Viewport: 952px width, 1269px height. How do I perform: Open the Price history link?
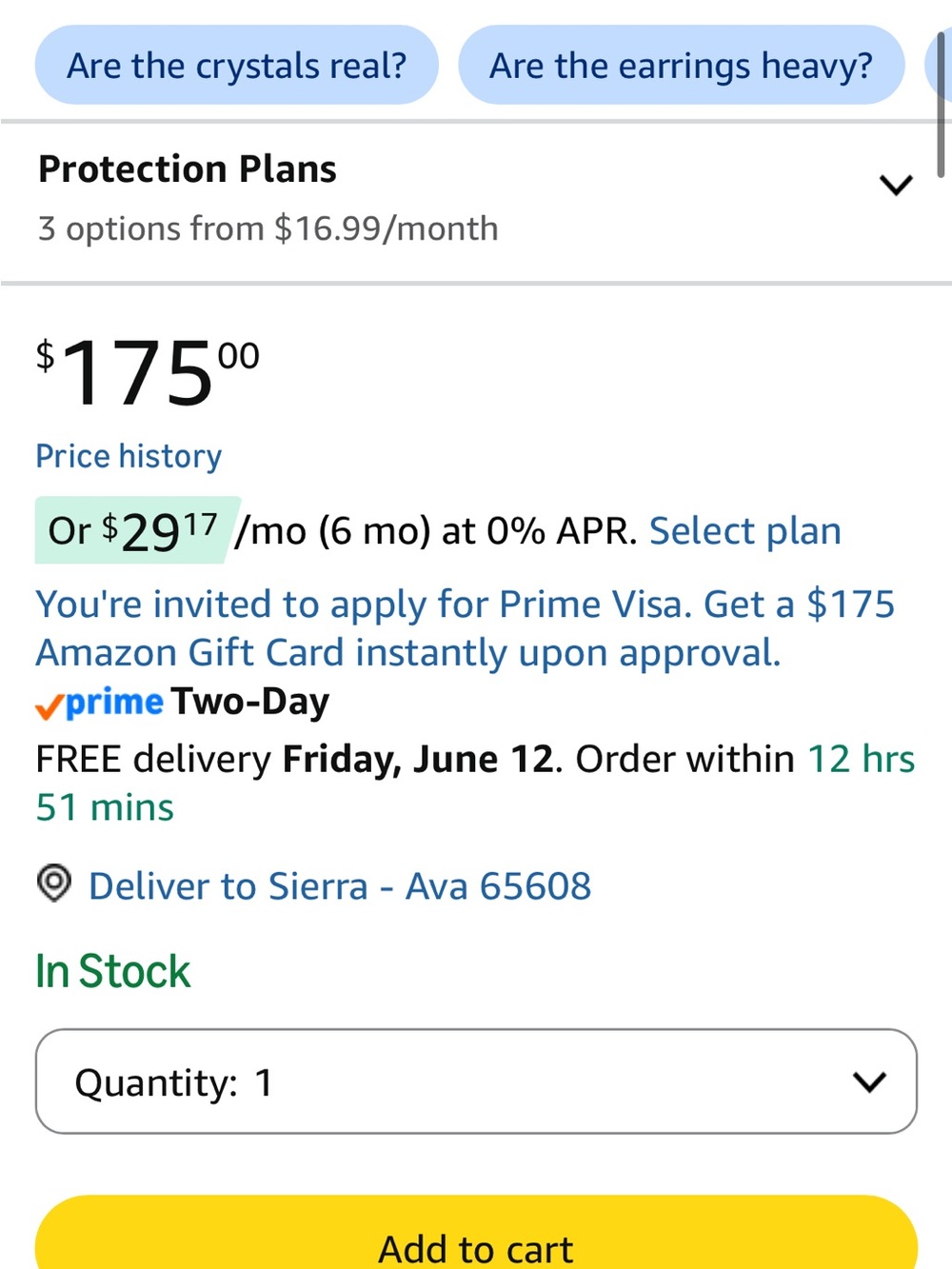coord(129,456)
